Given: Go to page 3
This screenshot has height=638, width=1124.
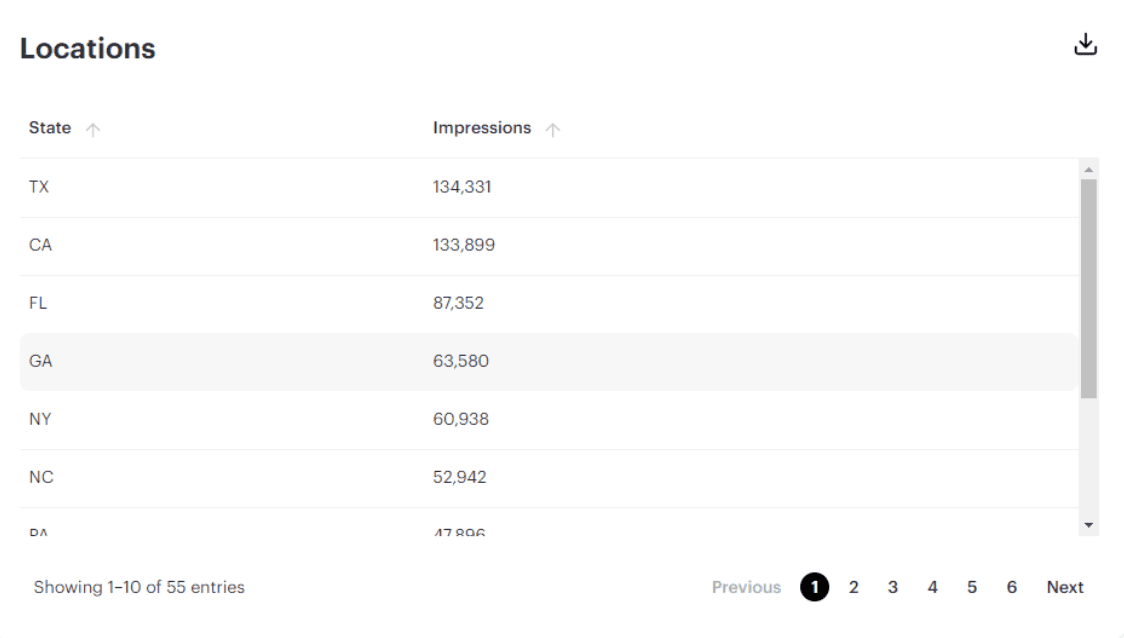Looking at the screenshot, I should click(x=893, y=587).
